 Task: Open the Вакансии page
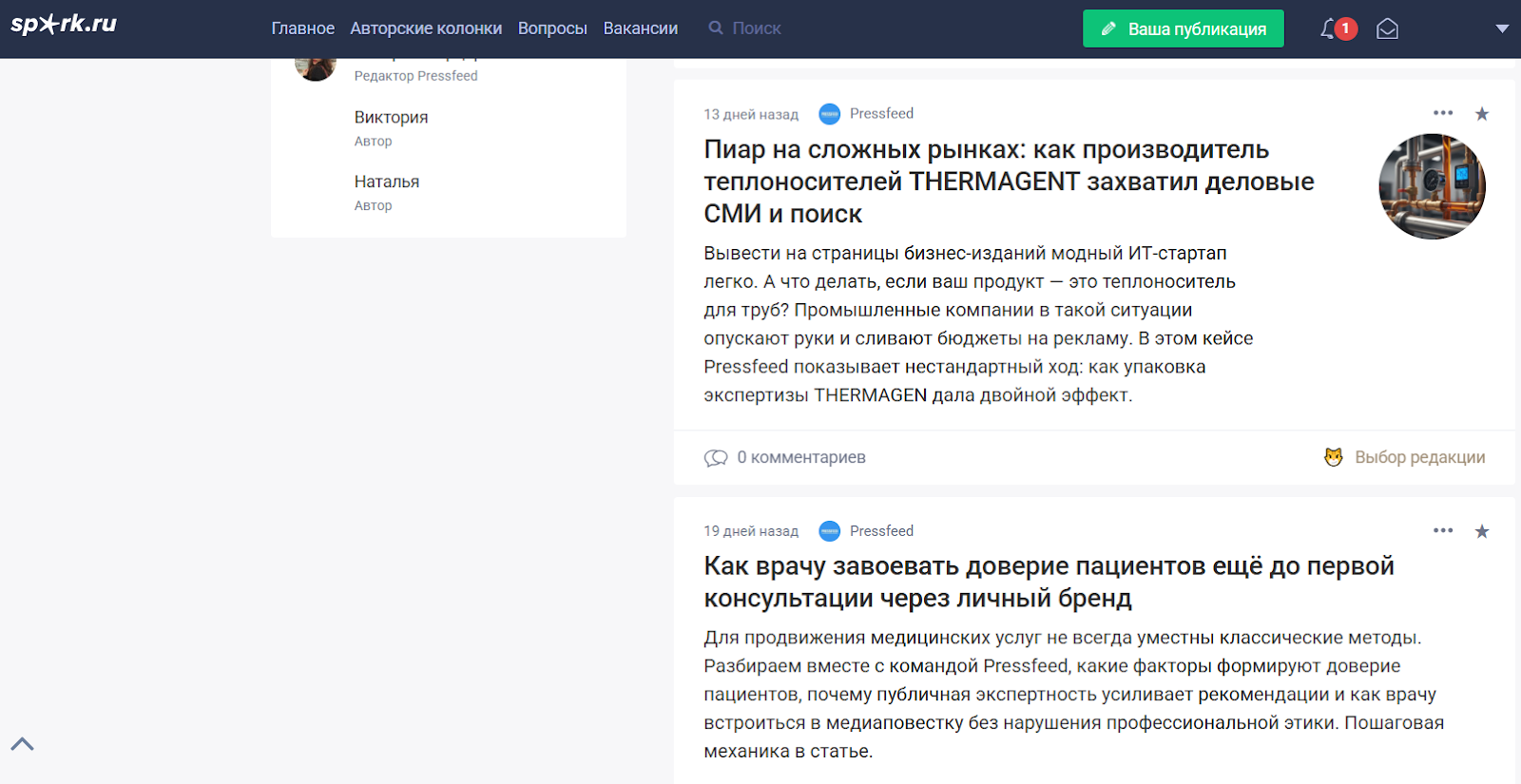[x=640, y=29]
